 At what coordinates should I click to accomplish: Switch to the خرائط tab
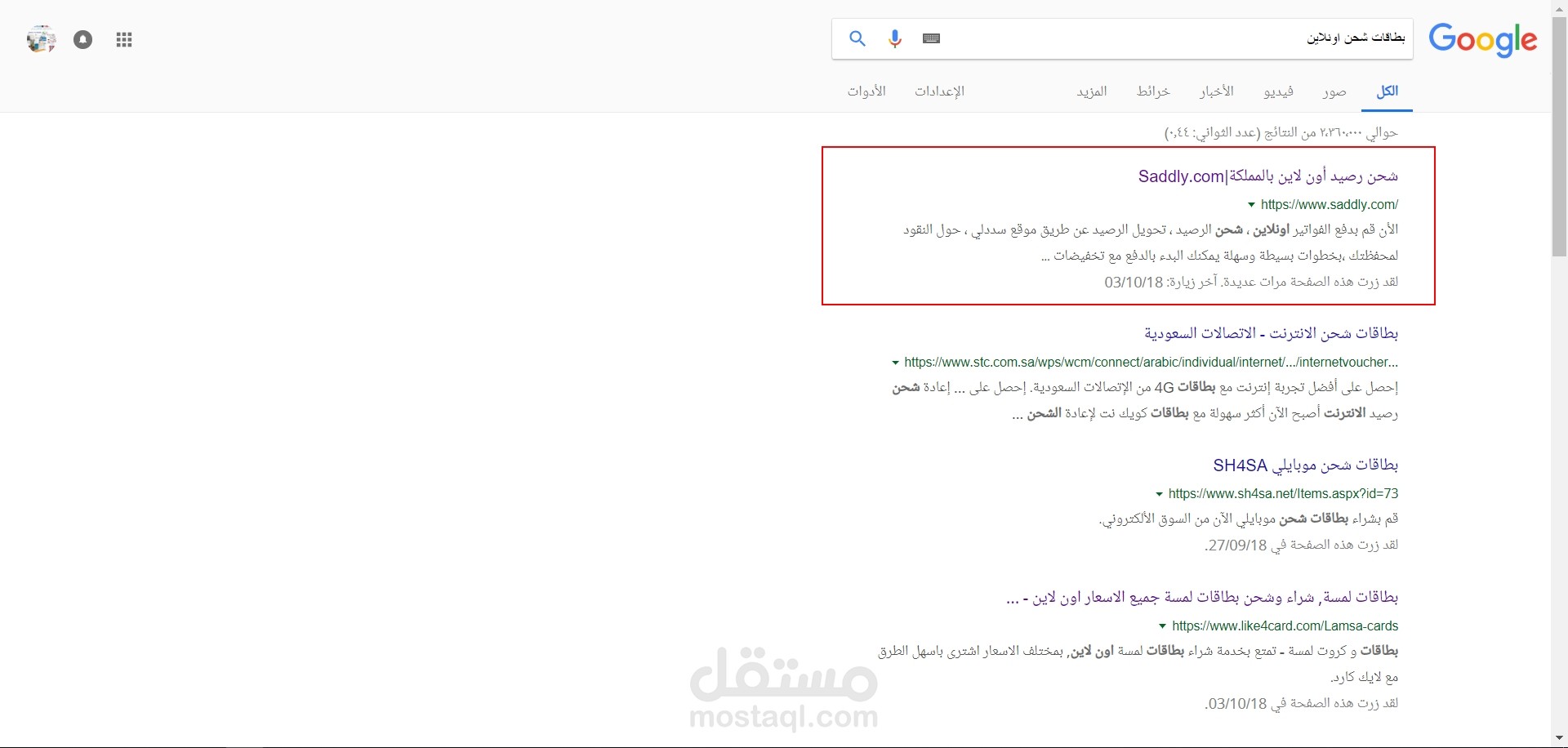click(1153, 91)
